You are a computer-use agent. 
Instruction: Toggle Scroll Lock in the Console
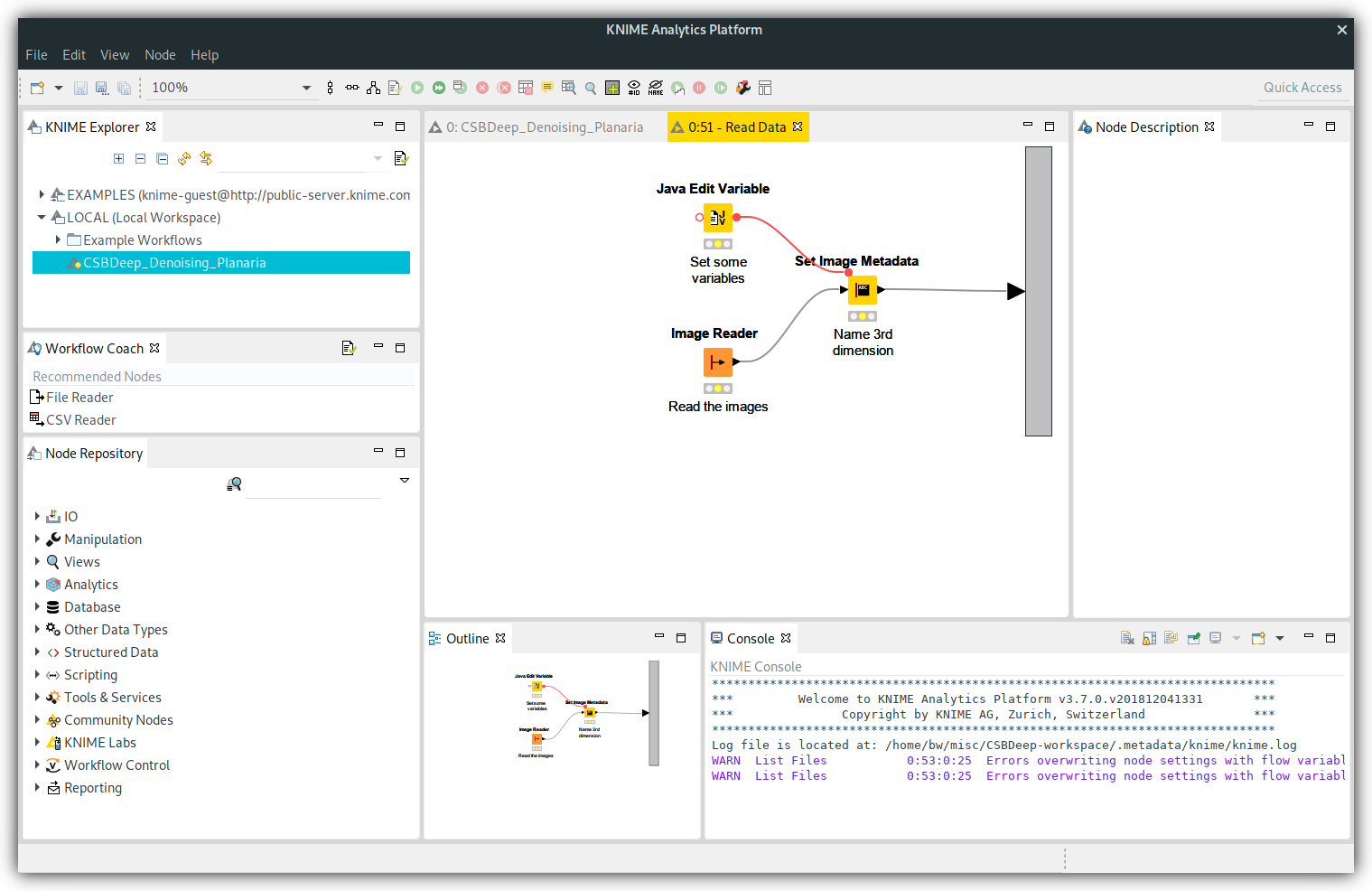[1149, 638]
